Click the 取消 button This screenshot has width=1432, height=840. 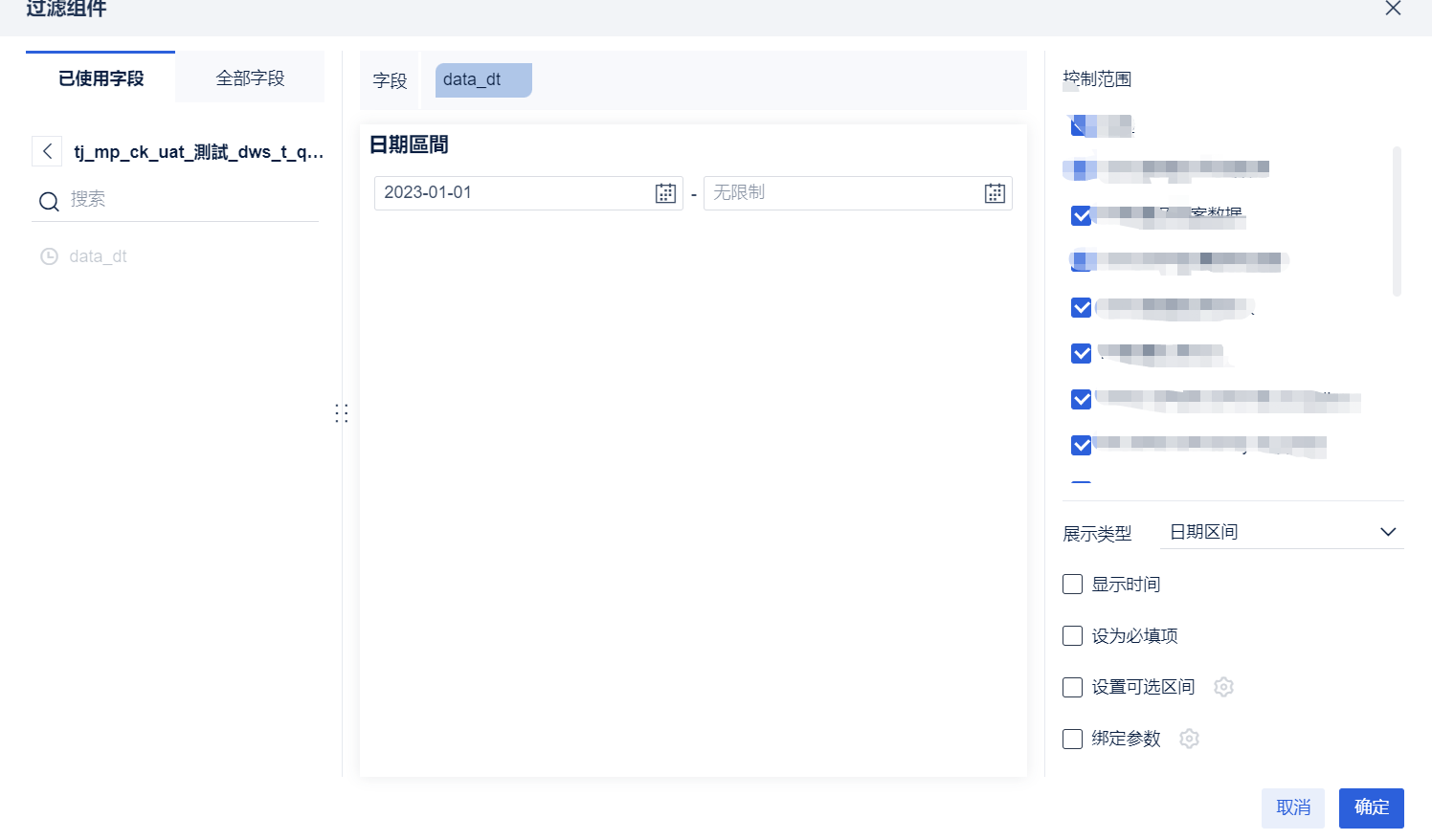tap(1293, 807)
